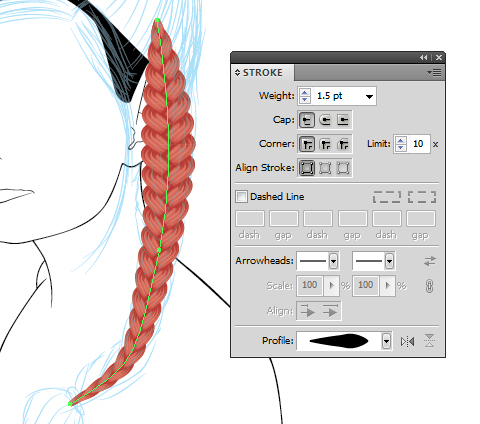Open the second arrowhead Scale slider arrow

pos(387,286)
